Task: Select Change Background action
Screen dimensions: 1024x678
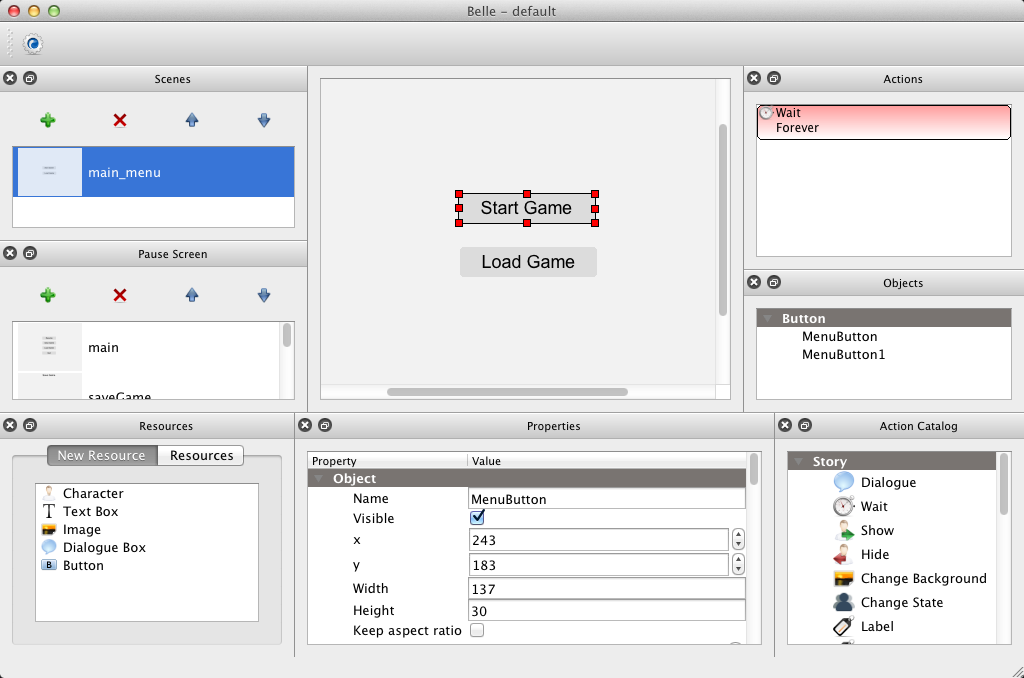Action: click(x=910, y=579)
